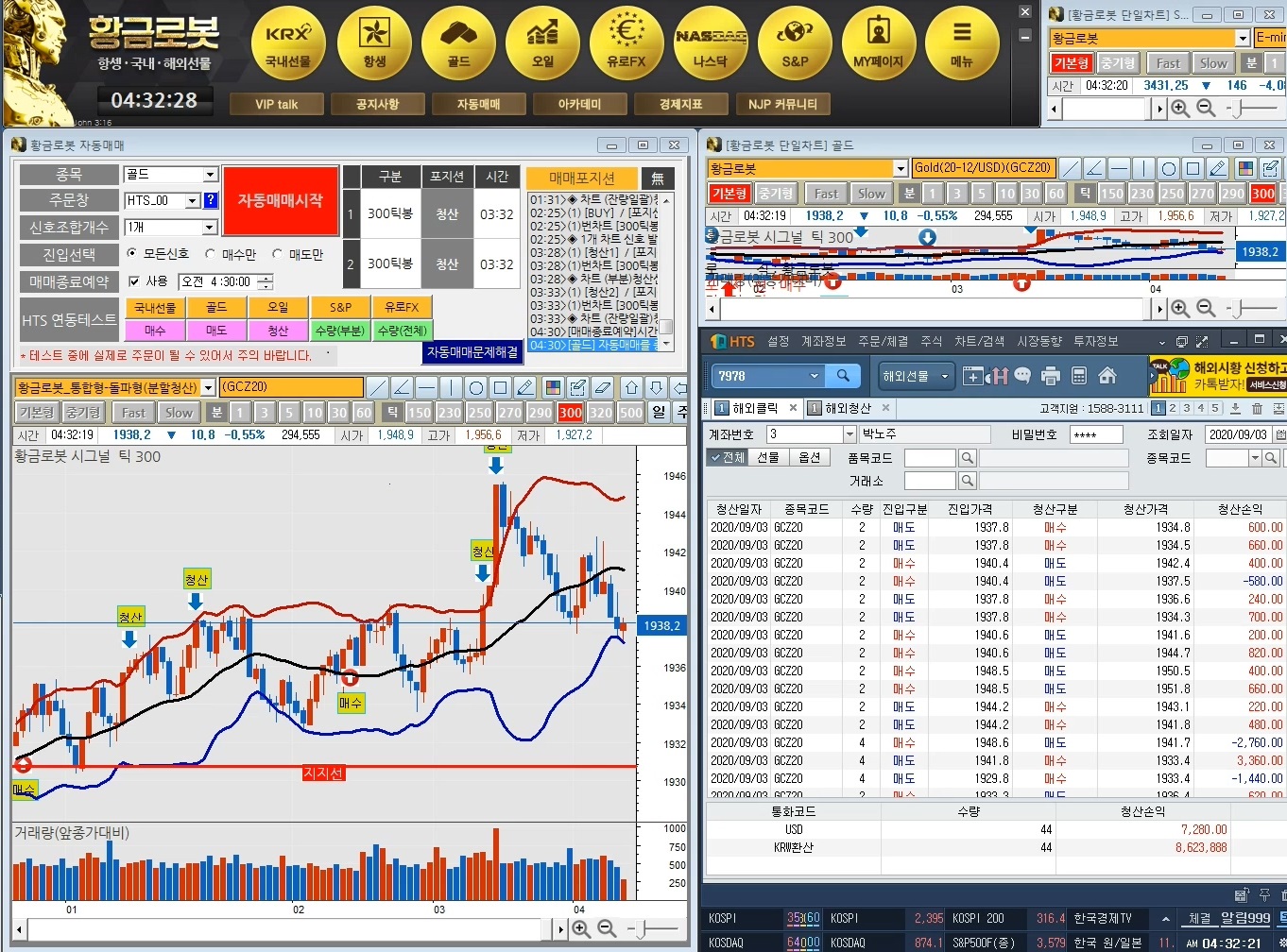Open the 항생 (Hang Seng) gold icon
The image size is (1287, 952).
(x=374, y=42)
